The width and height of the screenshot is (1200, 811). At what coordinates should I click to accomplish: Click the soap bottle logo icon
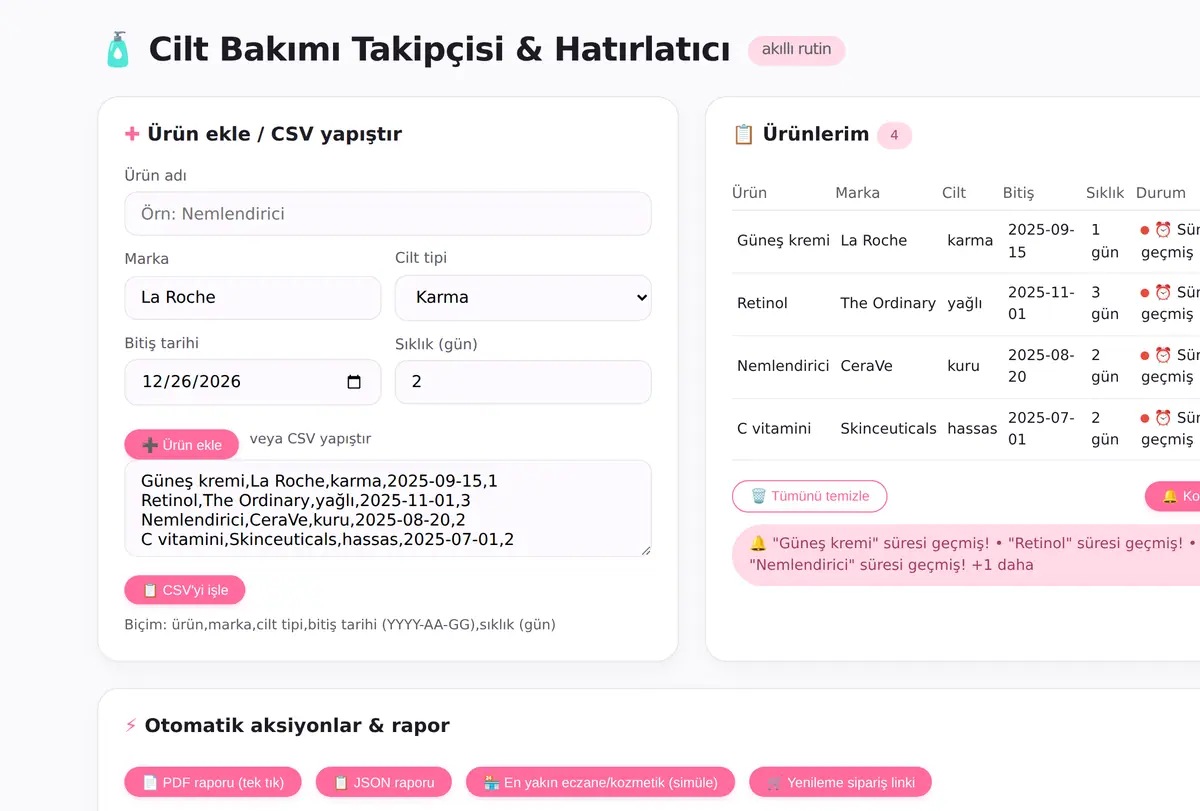(x=118, y=49)
